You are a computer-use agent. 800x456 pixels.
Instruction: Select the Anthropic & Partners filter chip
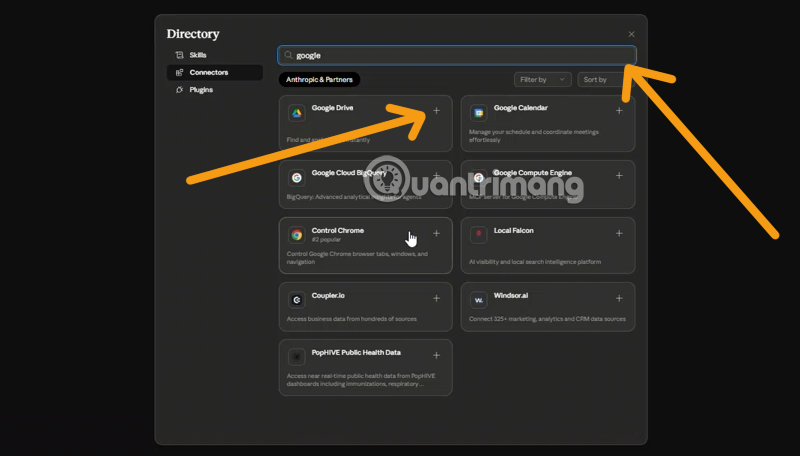coord(319,80)
